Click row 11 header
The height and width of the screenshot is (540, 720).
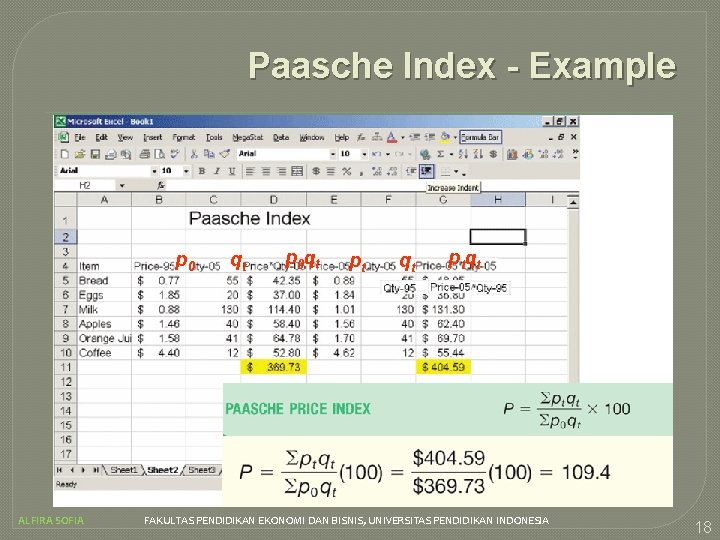[x=66, y=367]
